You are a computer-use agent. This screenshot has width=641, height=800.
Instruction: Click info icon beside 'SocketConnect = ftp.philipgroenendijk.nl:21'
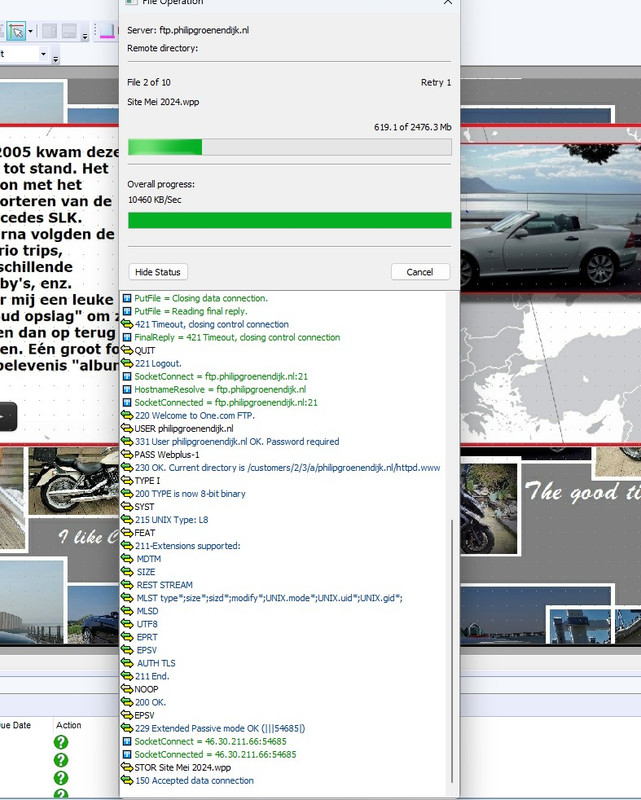click(x=127, y=377)
